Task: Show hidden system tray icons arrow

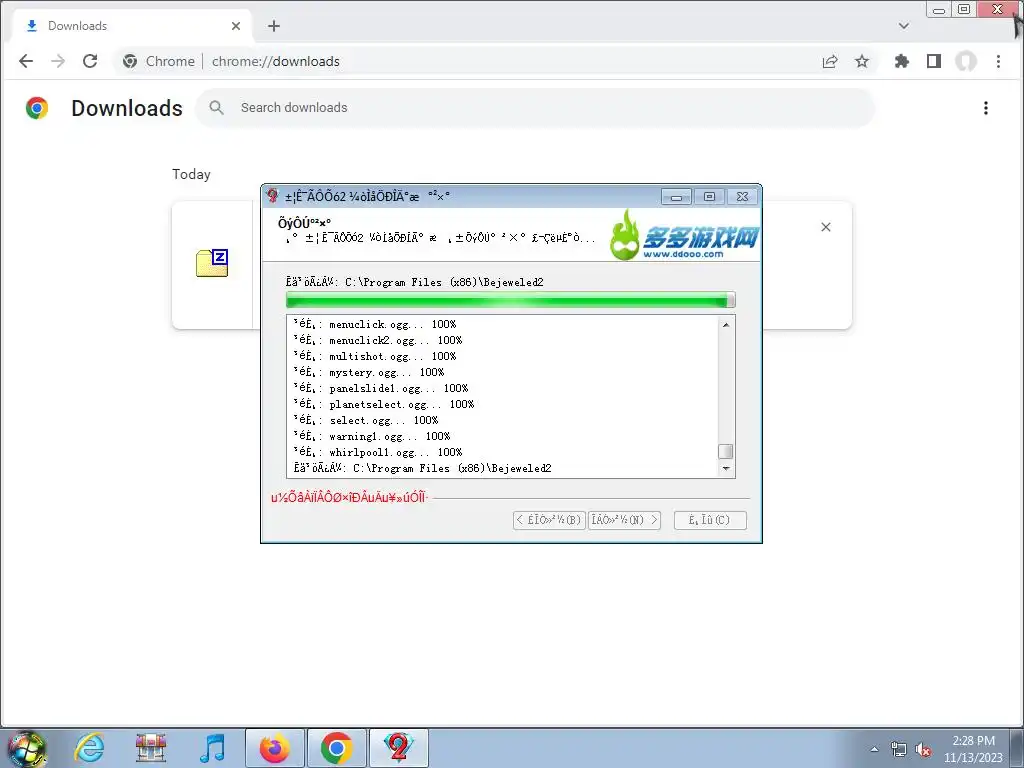Action: [874, 750]
